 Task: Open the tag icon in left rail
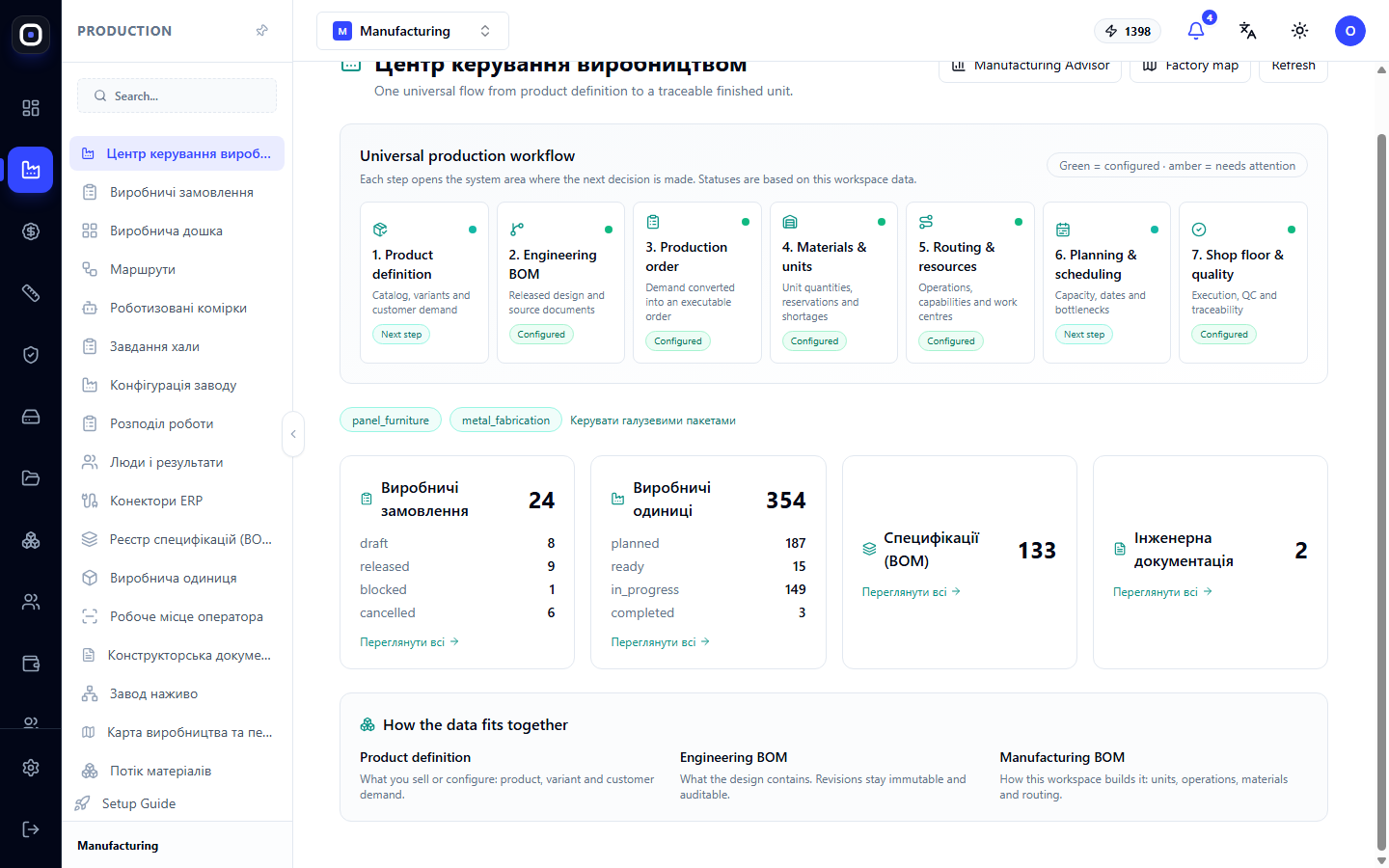click(x=31, y=293)
